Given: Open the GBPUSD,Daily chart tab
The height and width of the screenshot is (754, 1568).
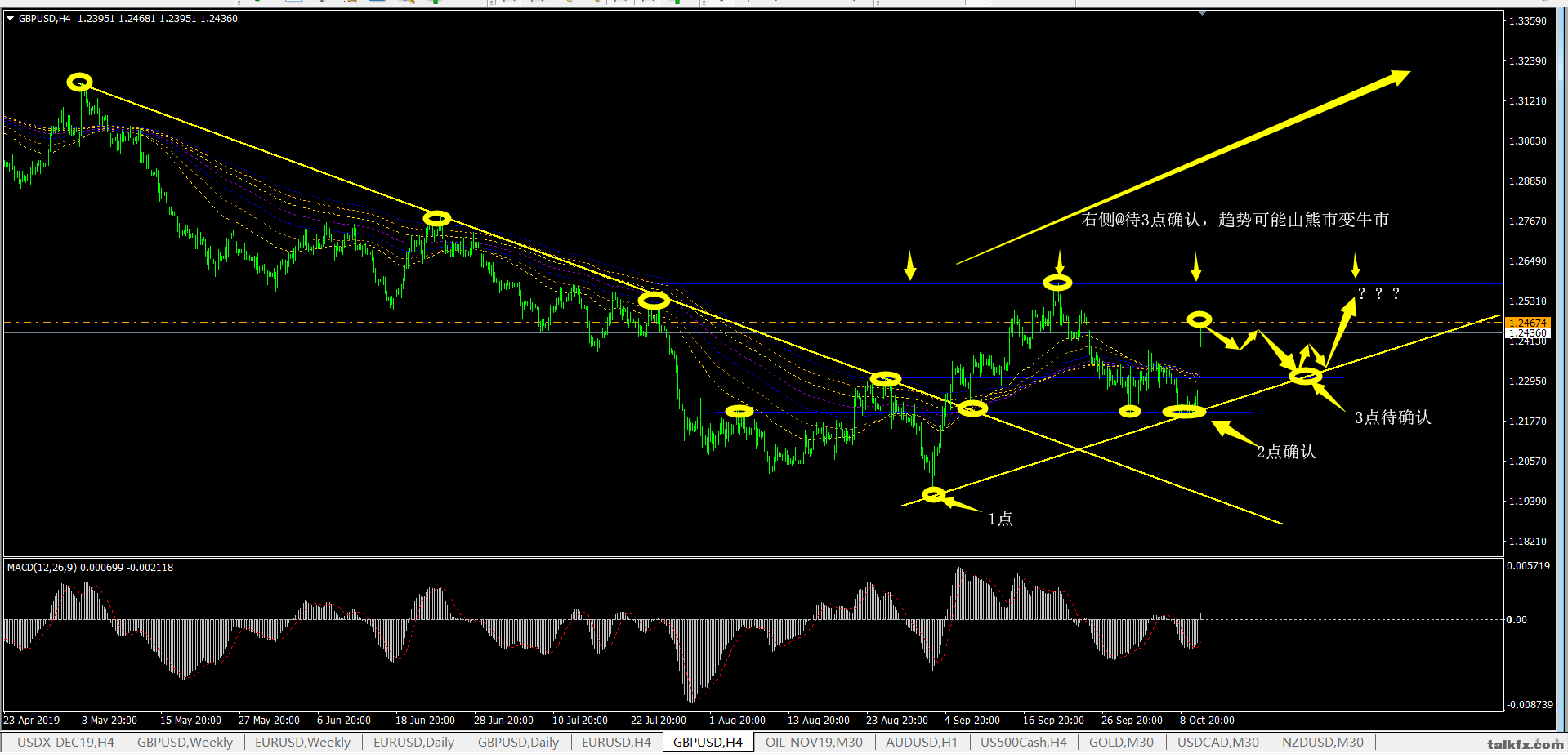Looking at the screenshot, I should tap(518, 742).
